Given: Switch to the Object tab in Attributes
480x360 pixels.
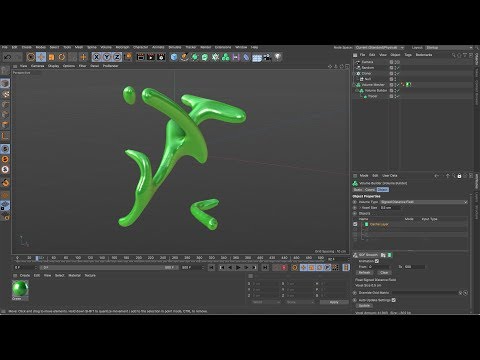Looking at the screenshot, I should 383,190.
